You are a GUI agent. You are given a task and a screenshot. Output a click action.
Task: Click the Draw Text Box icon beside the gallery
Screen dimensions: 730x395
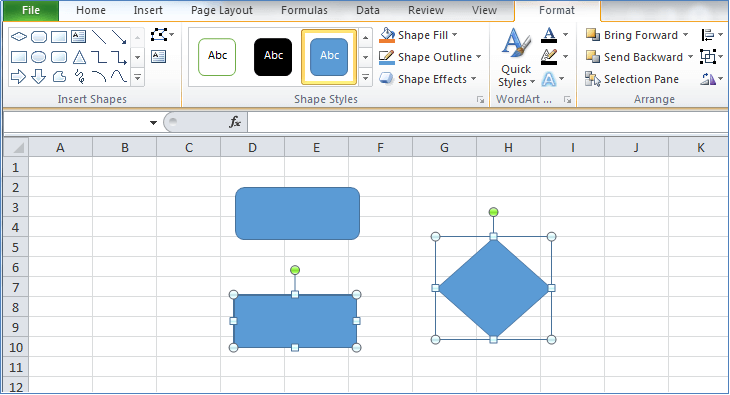(158, 57)
